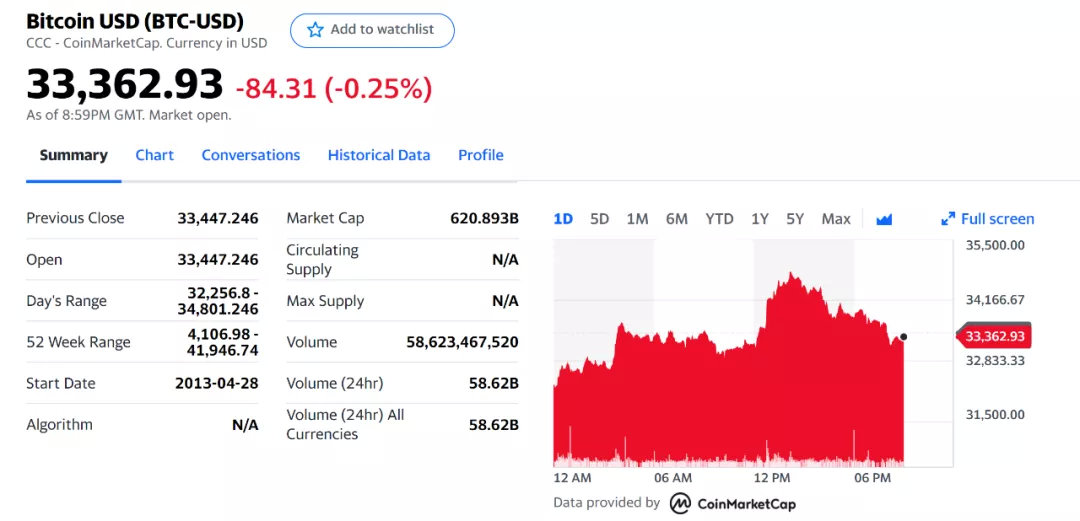Go to the Historical Data tab

[379, 155]
